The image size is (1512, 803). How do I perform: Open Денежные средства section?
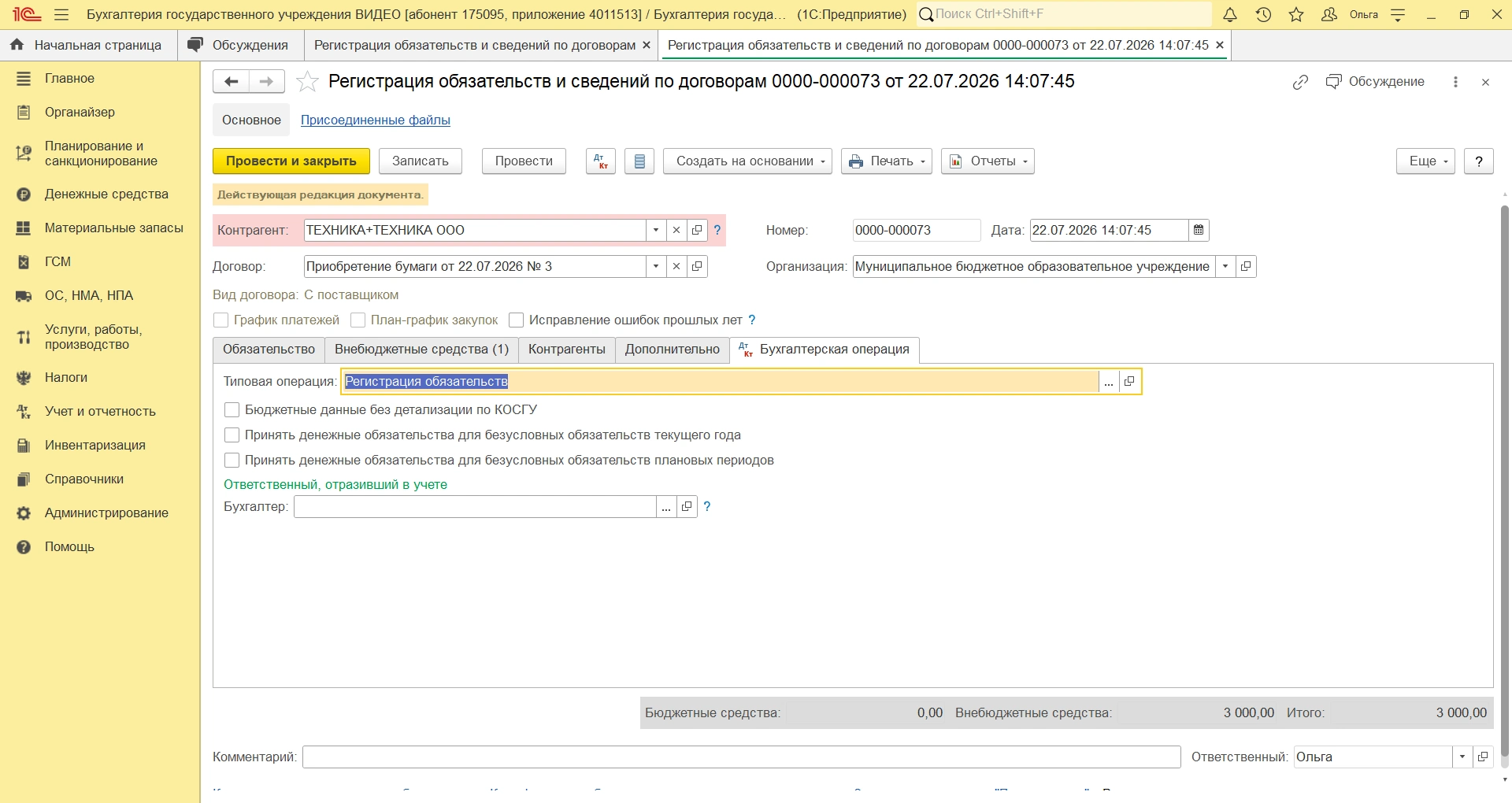100,194
